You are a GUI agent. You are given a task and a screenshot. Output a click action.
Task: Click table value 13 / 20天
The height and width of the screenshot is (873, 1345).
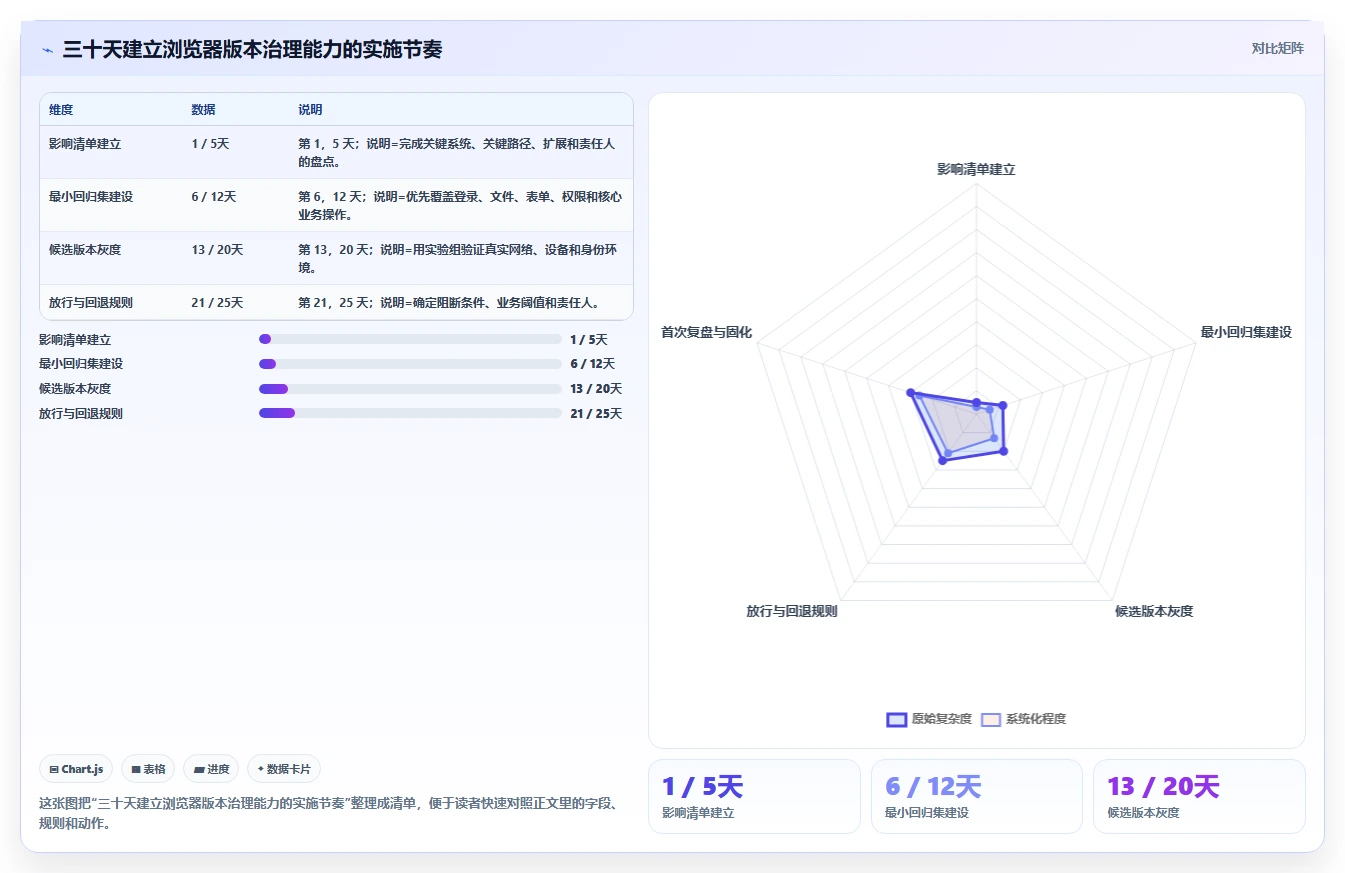[x=217, y=250]
